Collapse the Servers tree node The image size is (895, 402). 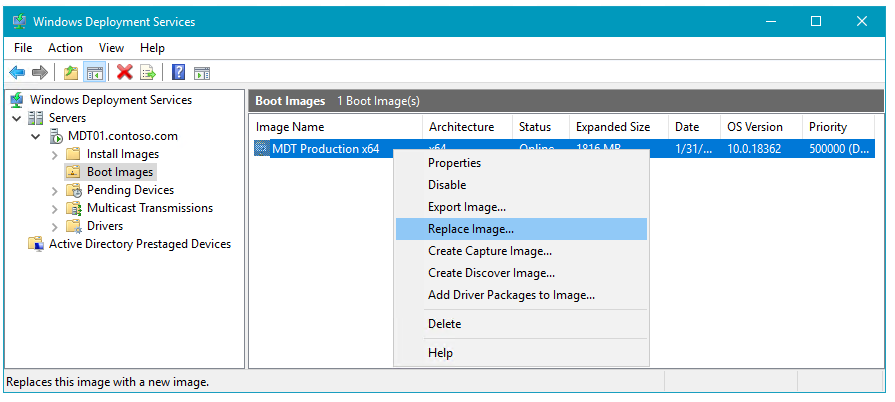[17, 118]
